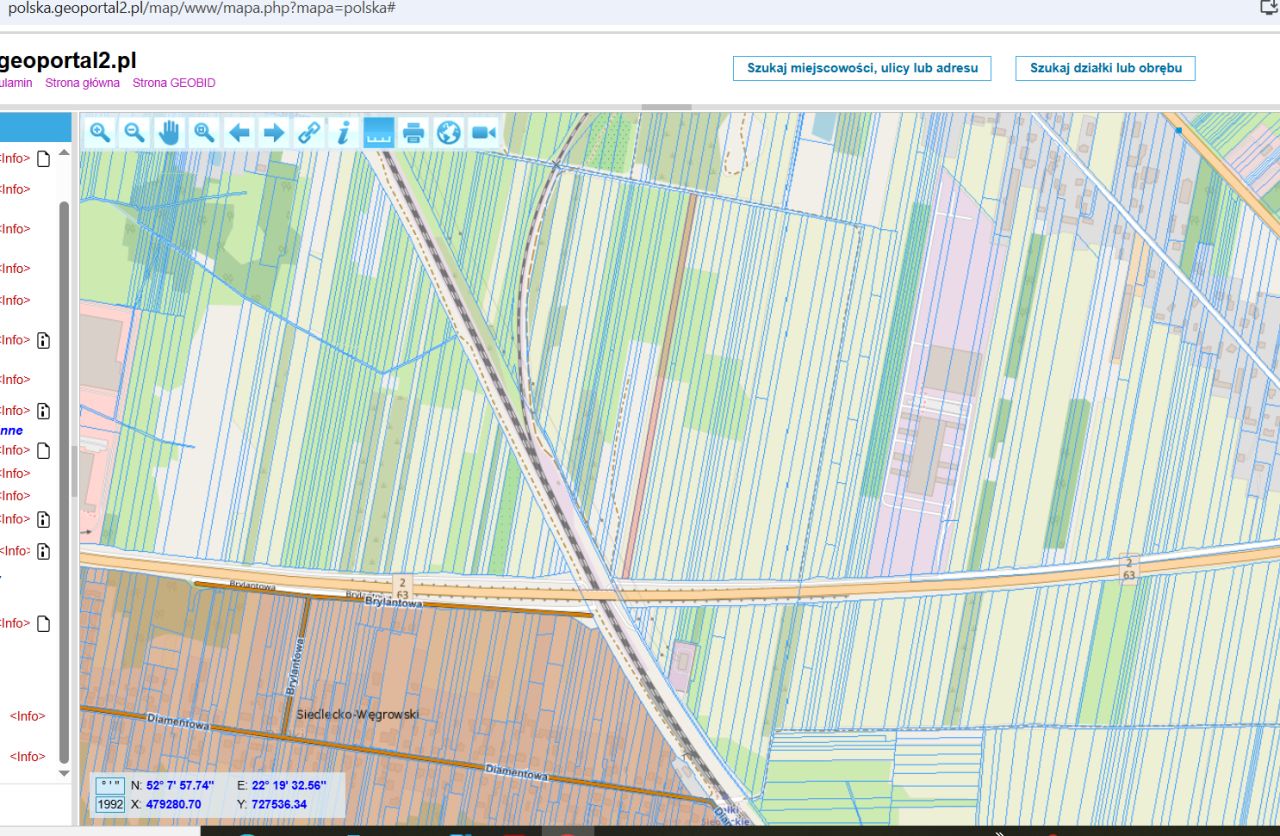Open Szukaj działki lub obrębu search
Viewport: 1280px width, 836px height.
(x=1105, y=68)
